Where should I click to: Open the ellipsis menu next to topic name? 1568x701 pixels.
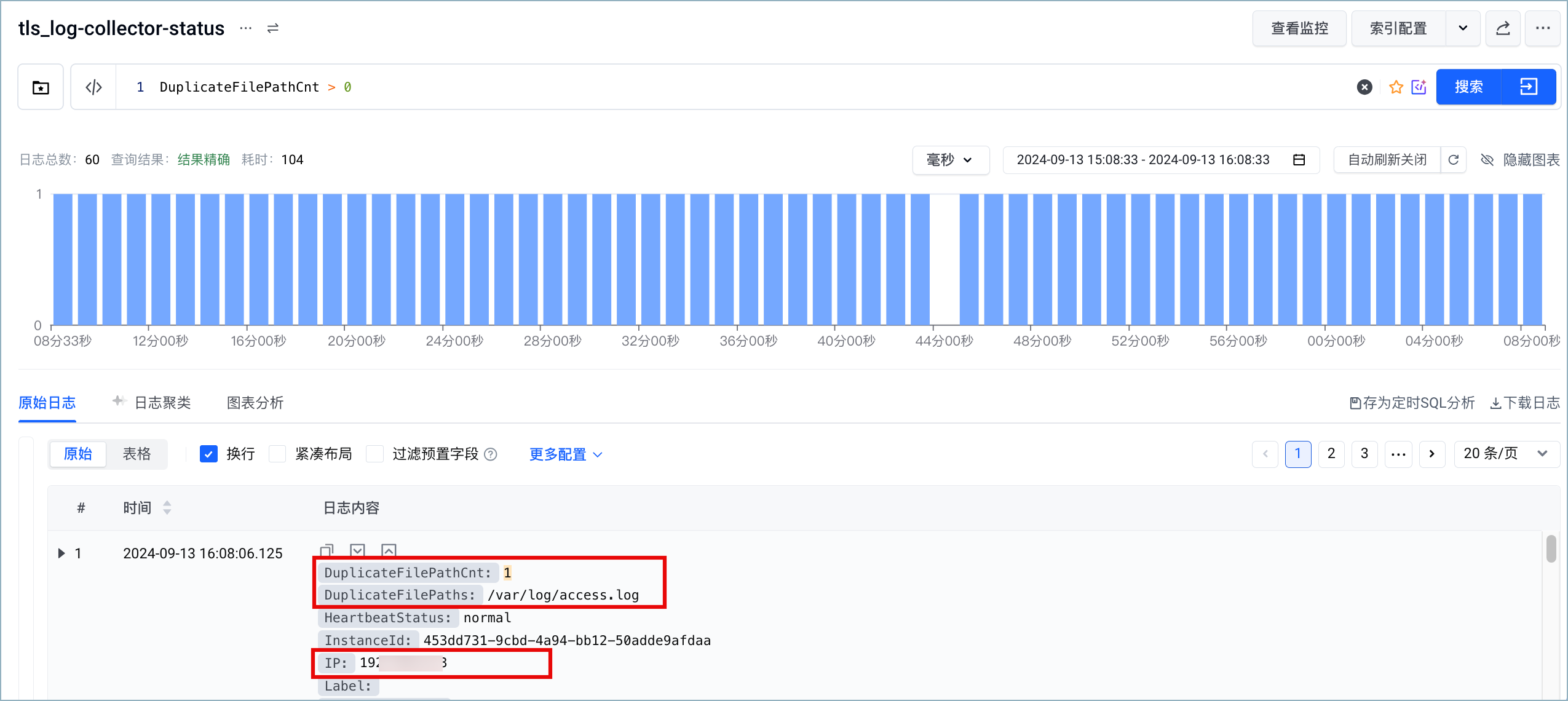246,28
